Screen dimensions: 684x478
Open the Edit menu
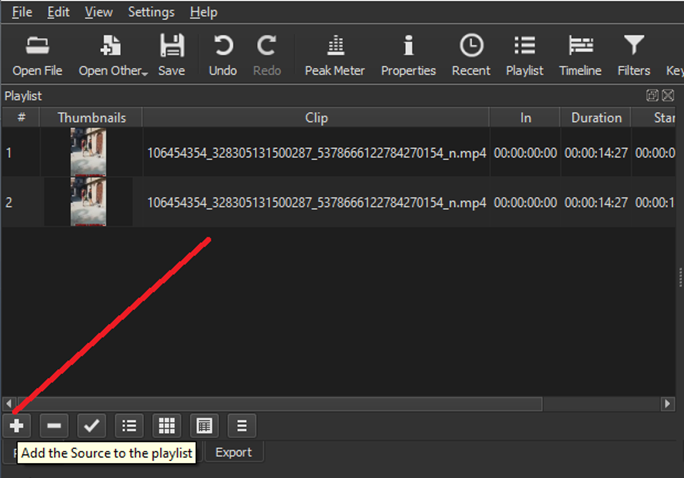pos(58,12)
